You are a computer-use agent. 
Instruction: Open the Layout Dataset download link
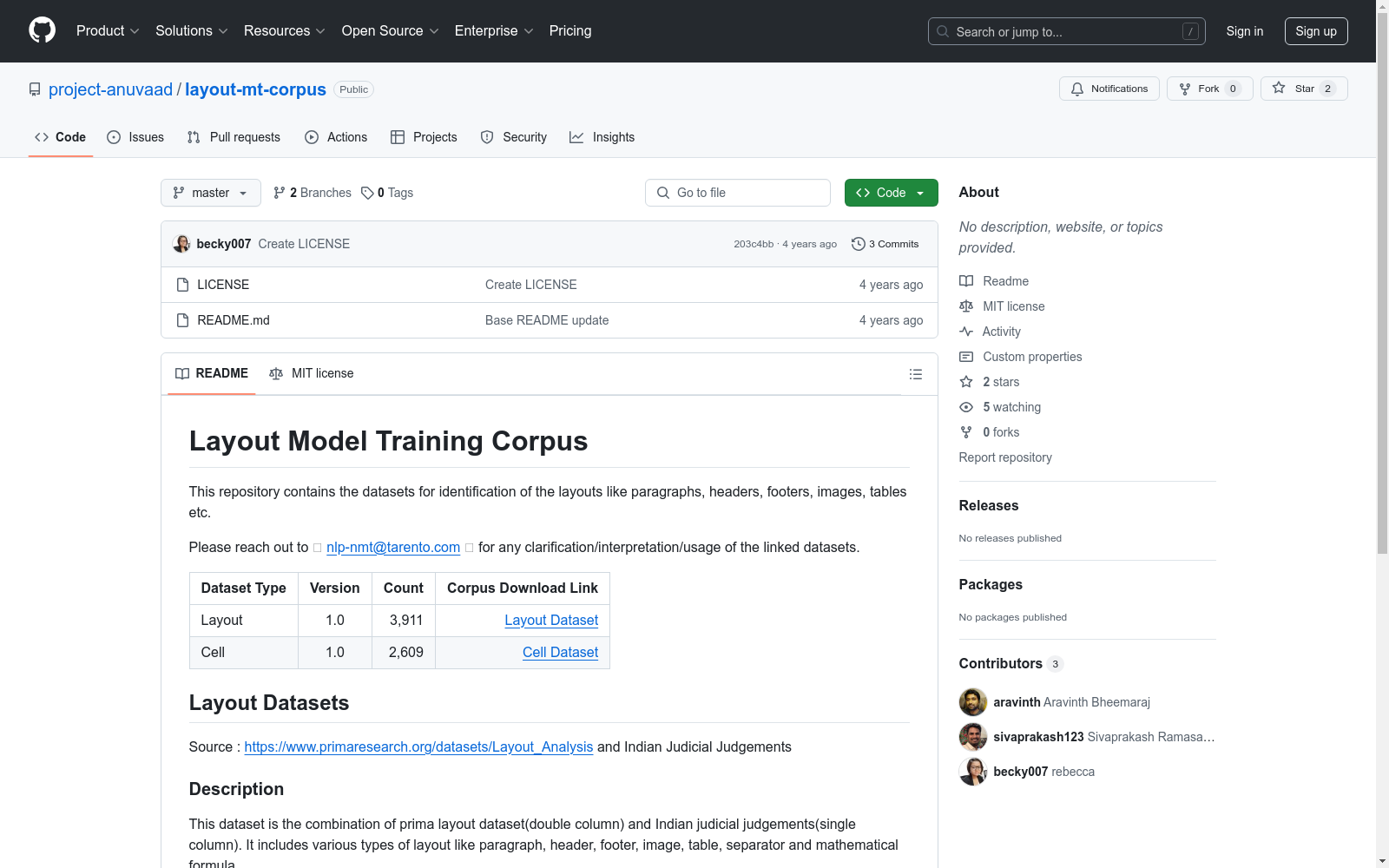point(551,620)
